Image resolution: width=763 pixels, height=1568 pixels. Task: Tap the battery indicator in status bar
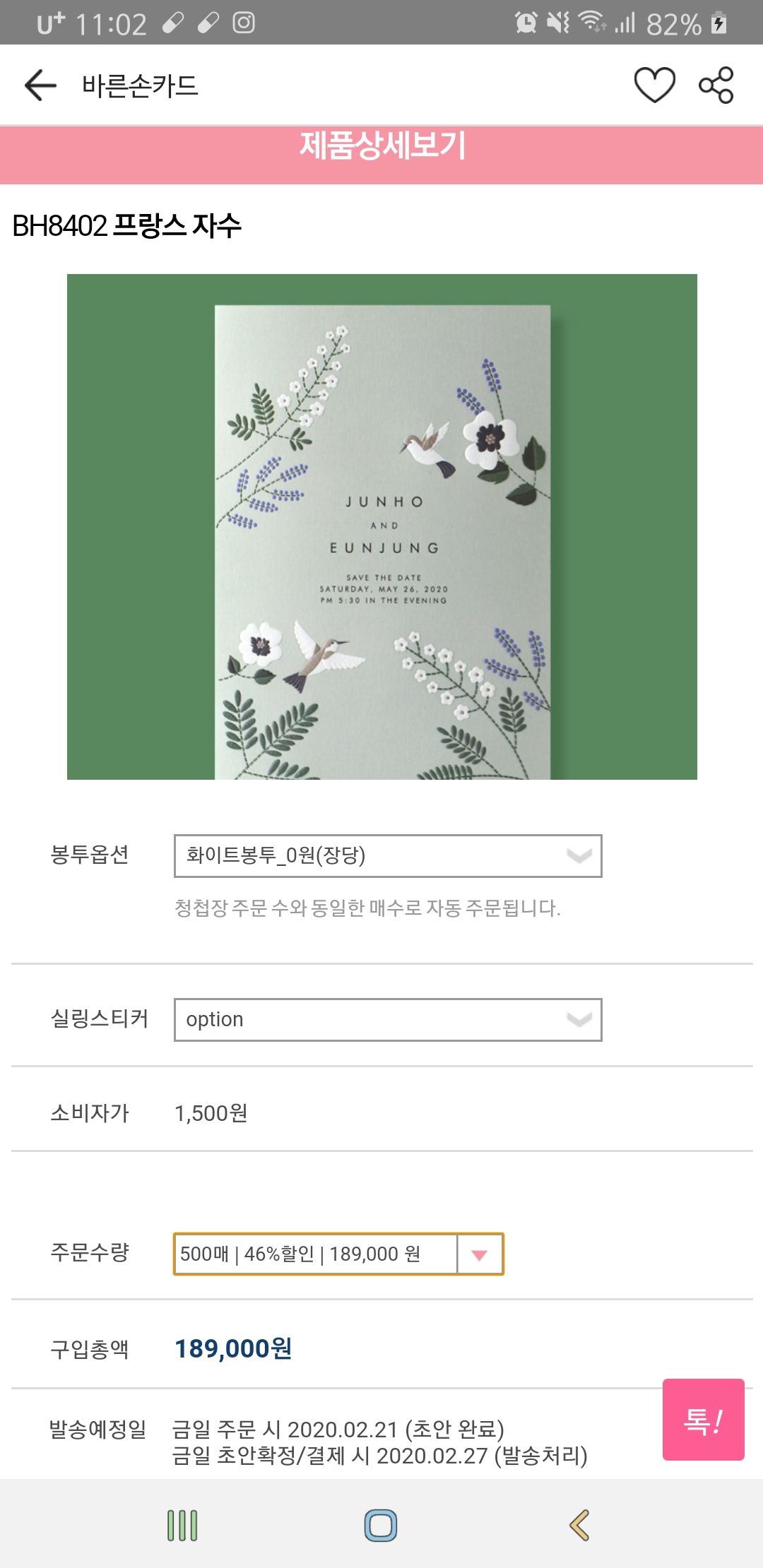(719, 23)
